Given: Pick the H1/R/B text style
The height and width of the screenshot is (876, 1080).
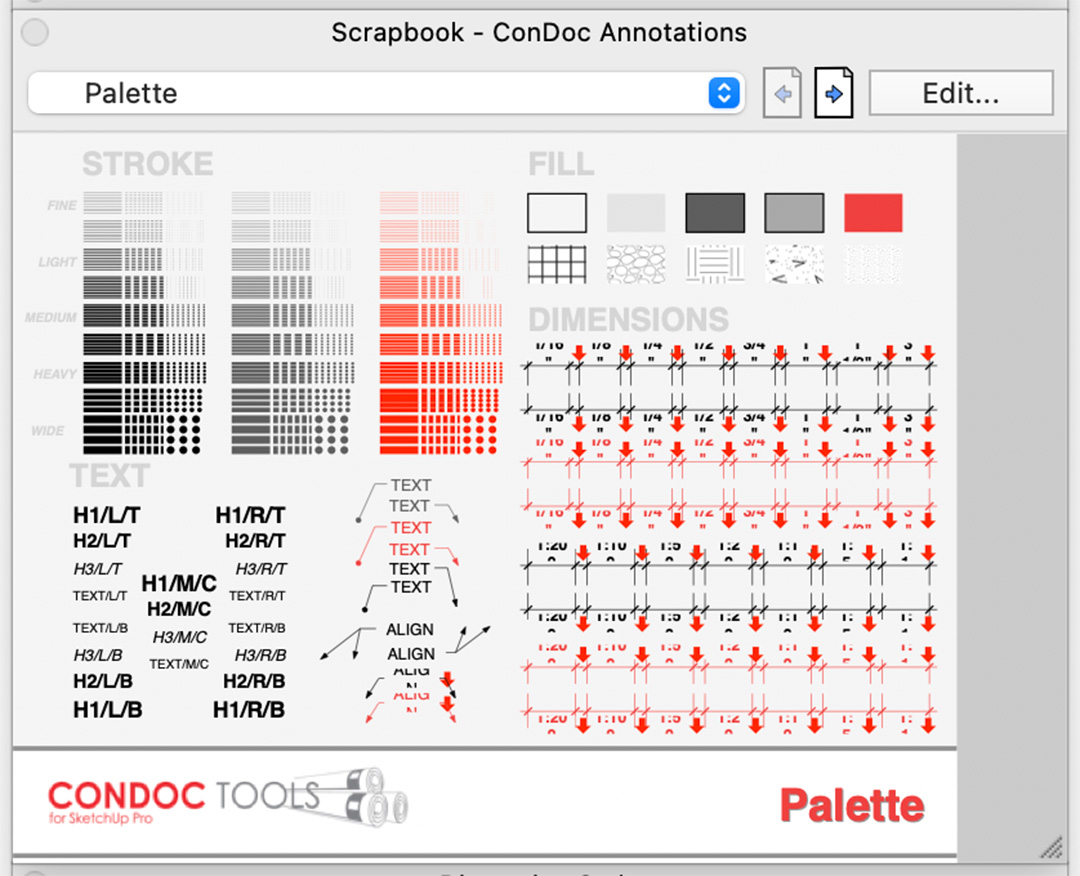Looking at the screenshot, I should tap(249, 709).
